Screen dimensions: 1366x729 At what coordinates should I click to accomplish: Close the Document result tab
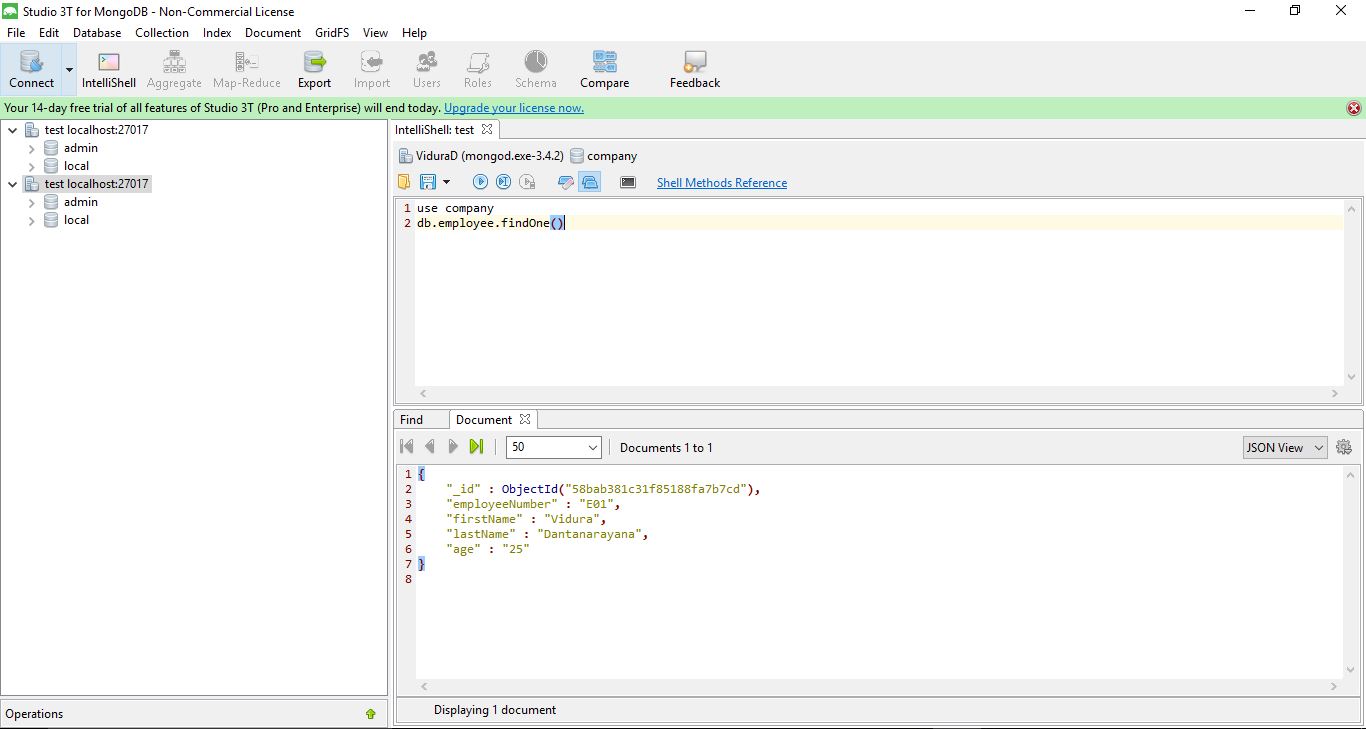(x=525, y=420)
